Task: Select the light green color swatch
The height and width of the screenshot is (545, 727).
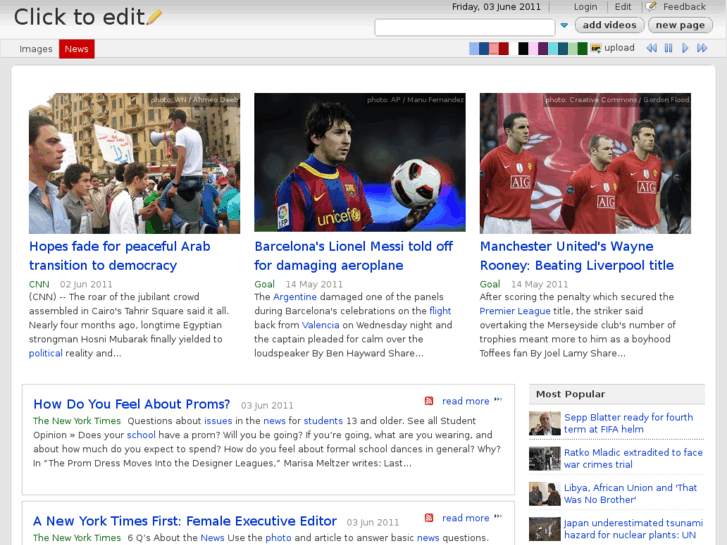Action: pyautogui.click(x=573, y=48)
